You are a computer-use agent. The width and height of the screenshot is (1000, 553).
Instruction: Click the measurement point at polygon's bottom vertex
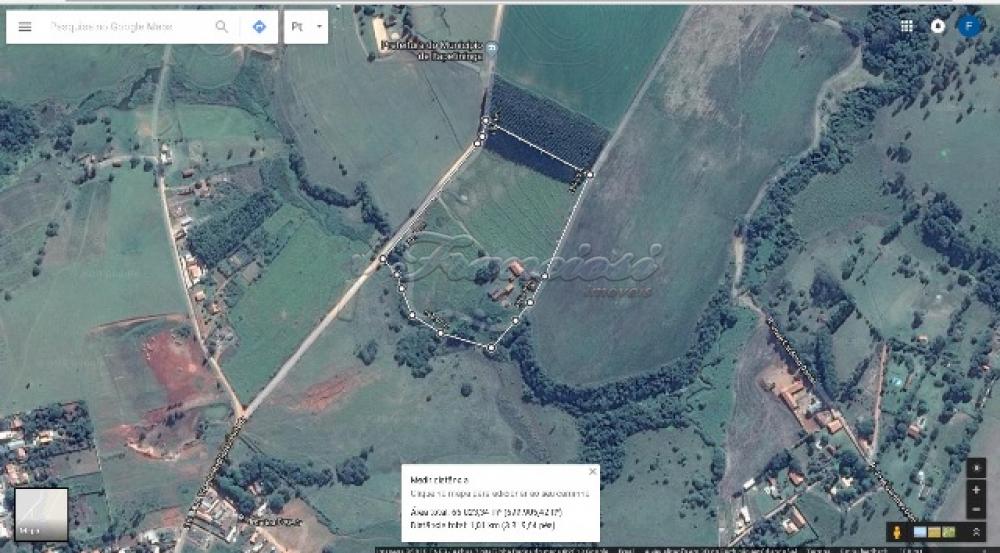(x=490, y=348)
